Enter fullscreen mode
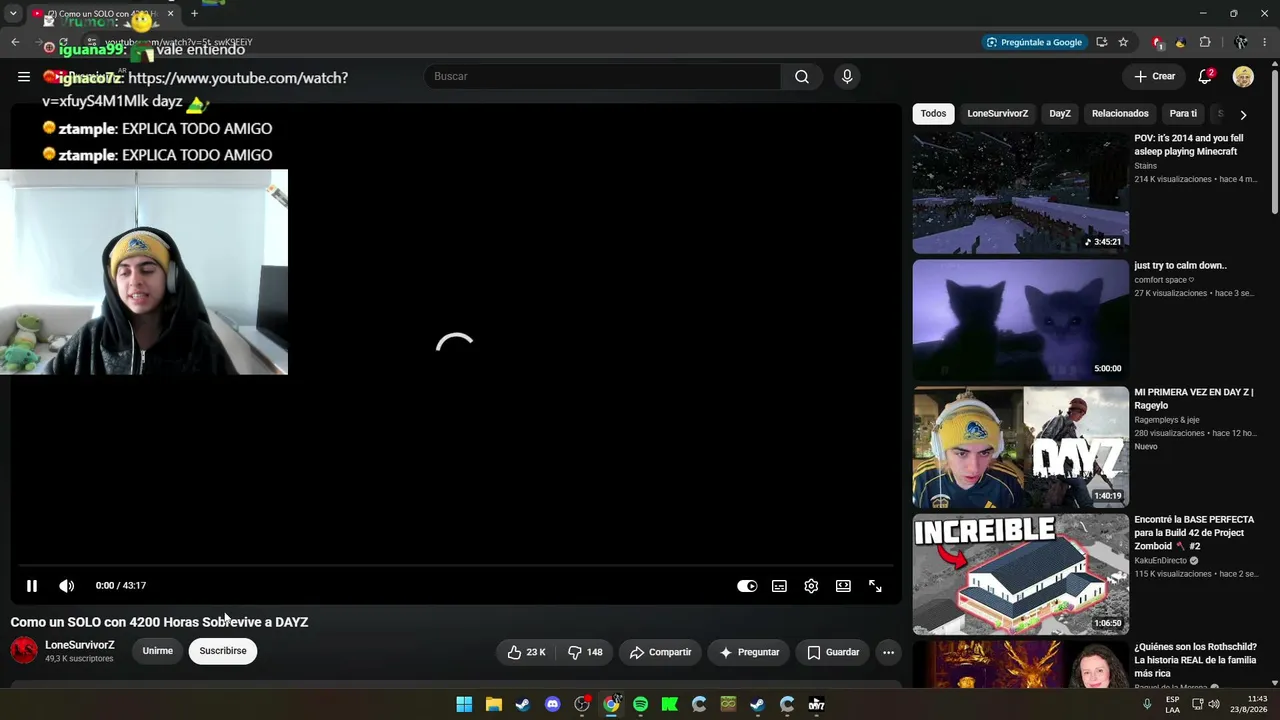Image resolution: width=1280 pixels, height=720 pixels. tap(875, 586)
